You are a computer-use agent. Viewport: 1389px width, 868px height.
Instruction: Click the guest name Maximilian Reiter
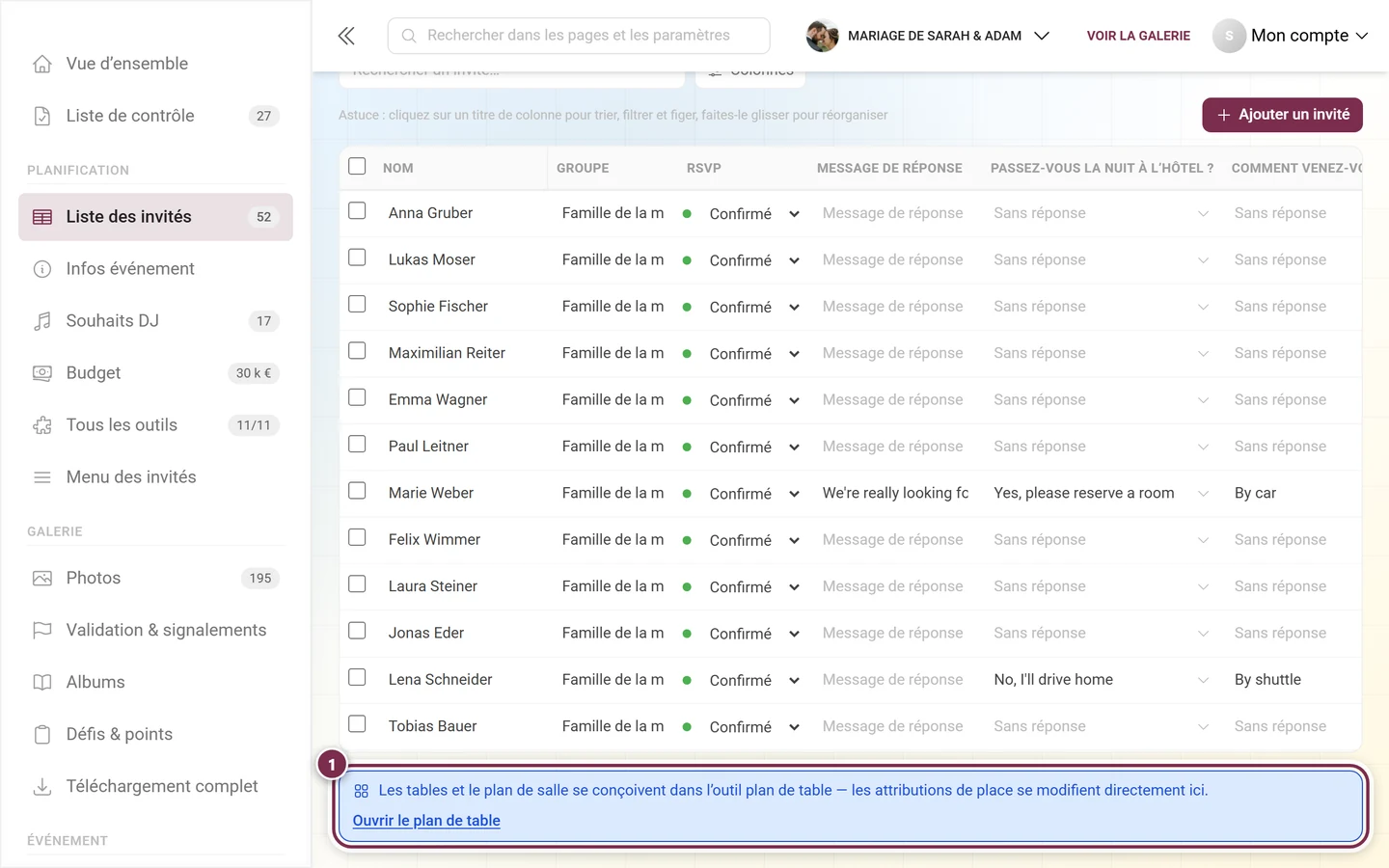447,353
